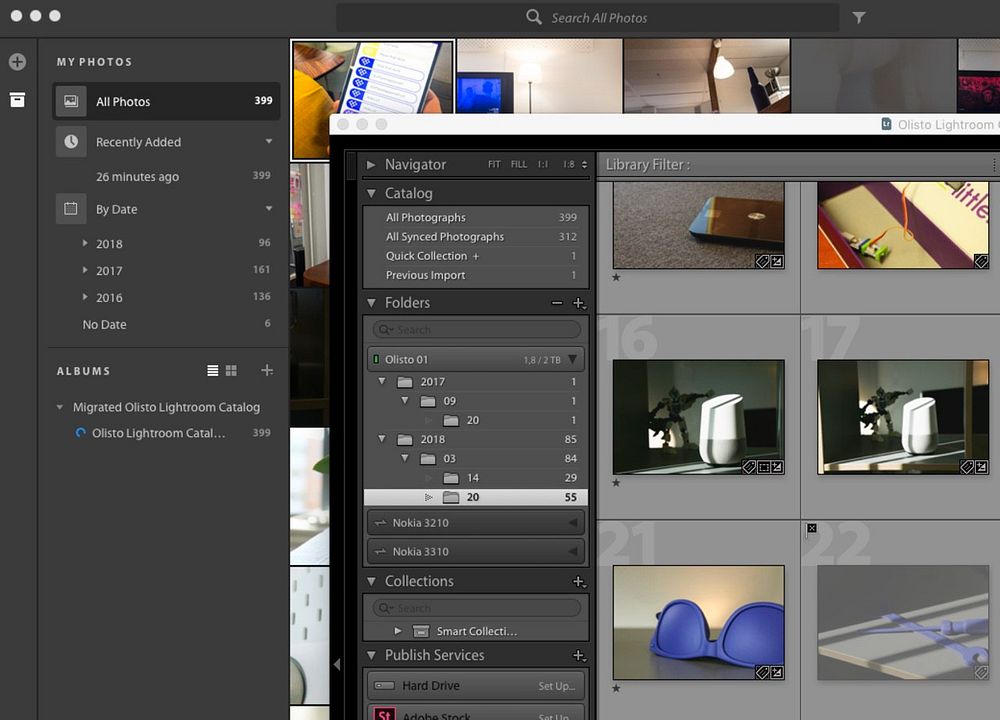Image resolution: width=1000 pixels, height=720 pixels.
Task: Add a new album with plus icon
Action: [267, 370]
